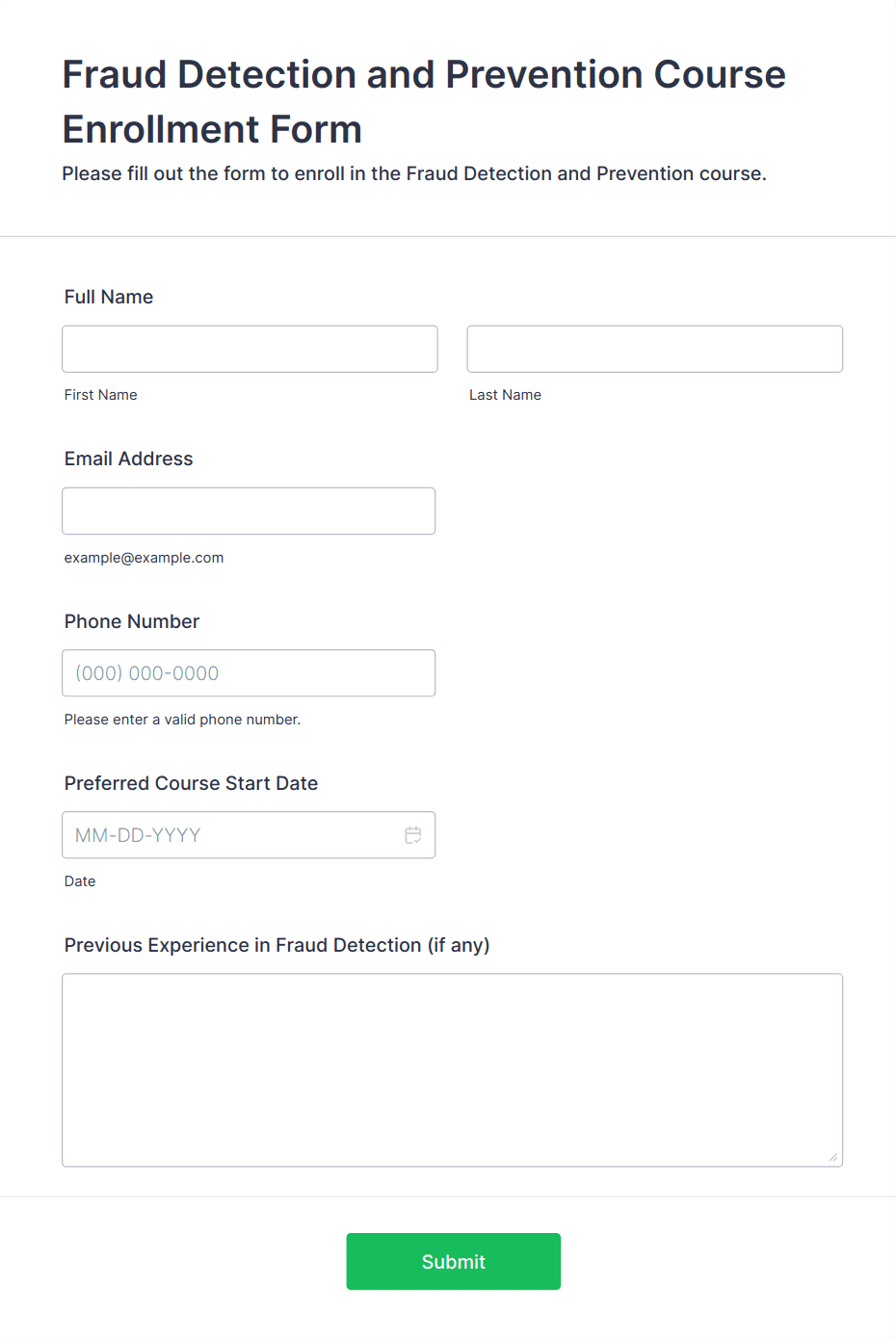The width and height of the screenshot is (896, 1338).
Task: Click the Last Name sublabel
Action: (506, 395)
